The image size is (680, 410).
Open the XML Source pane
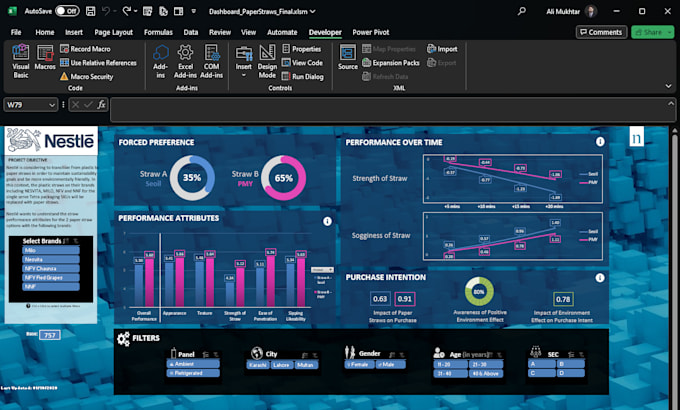[x=348, y=57]
